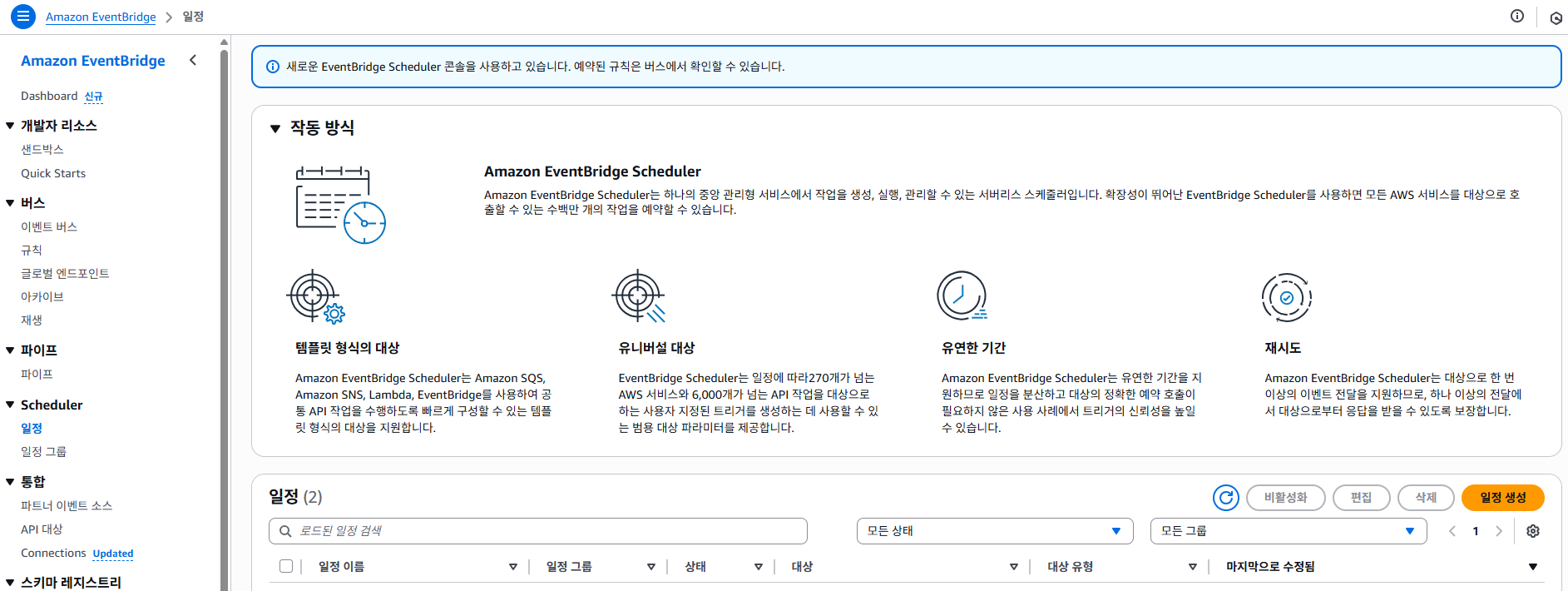Click the 비활성화 button
The width and height of the screenshot is (1568, 591).
click(1286, 498)
